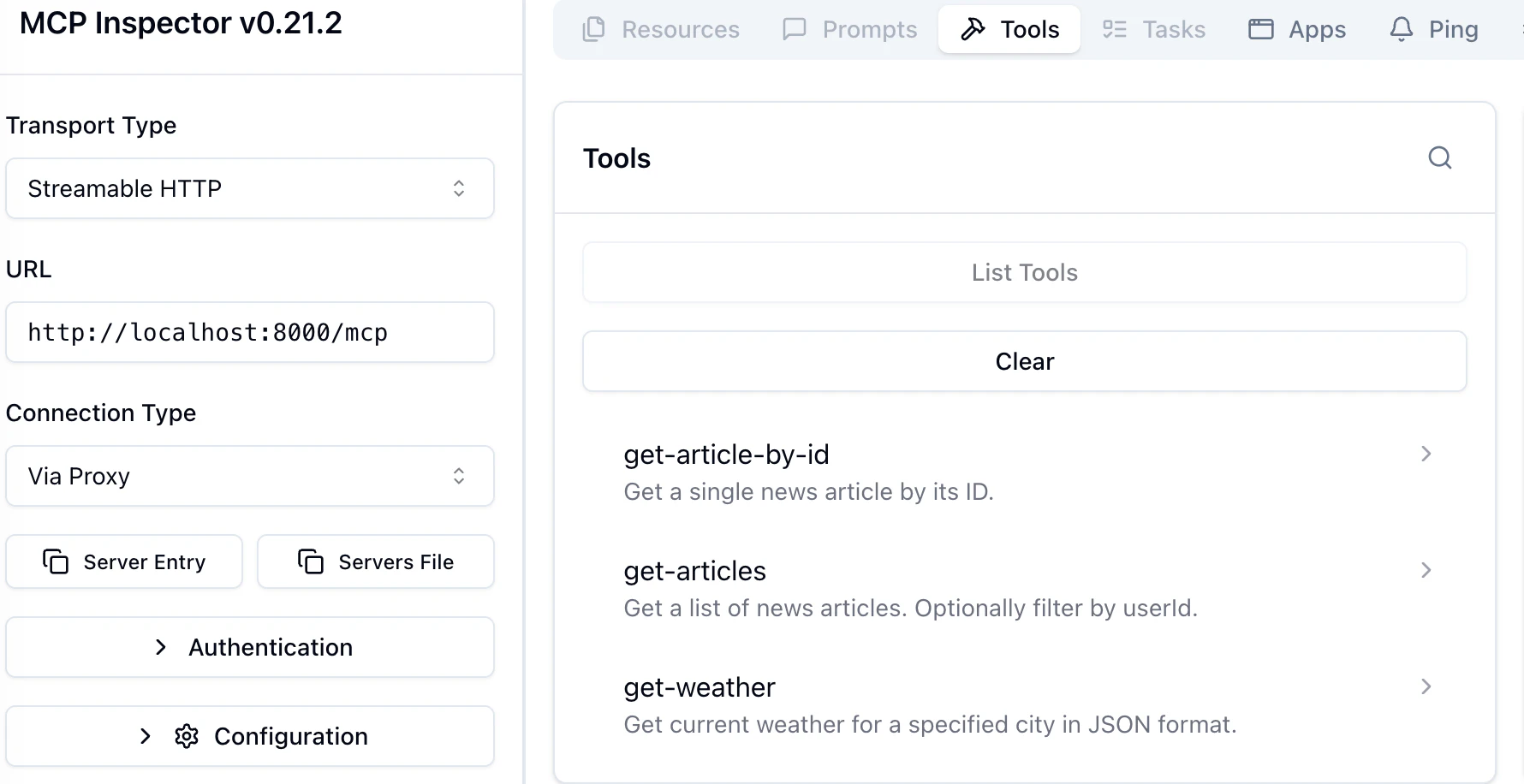
Task: Click the bell icon for Ping
Action: (x=1402, y=29)
